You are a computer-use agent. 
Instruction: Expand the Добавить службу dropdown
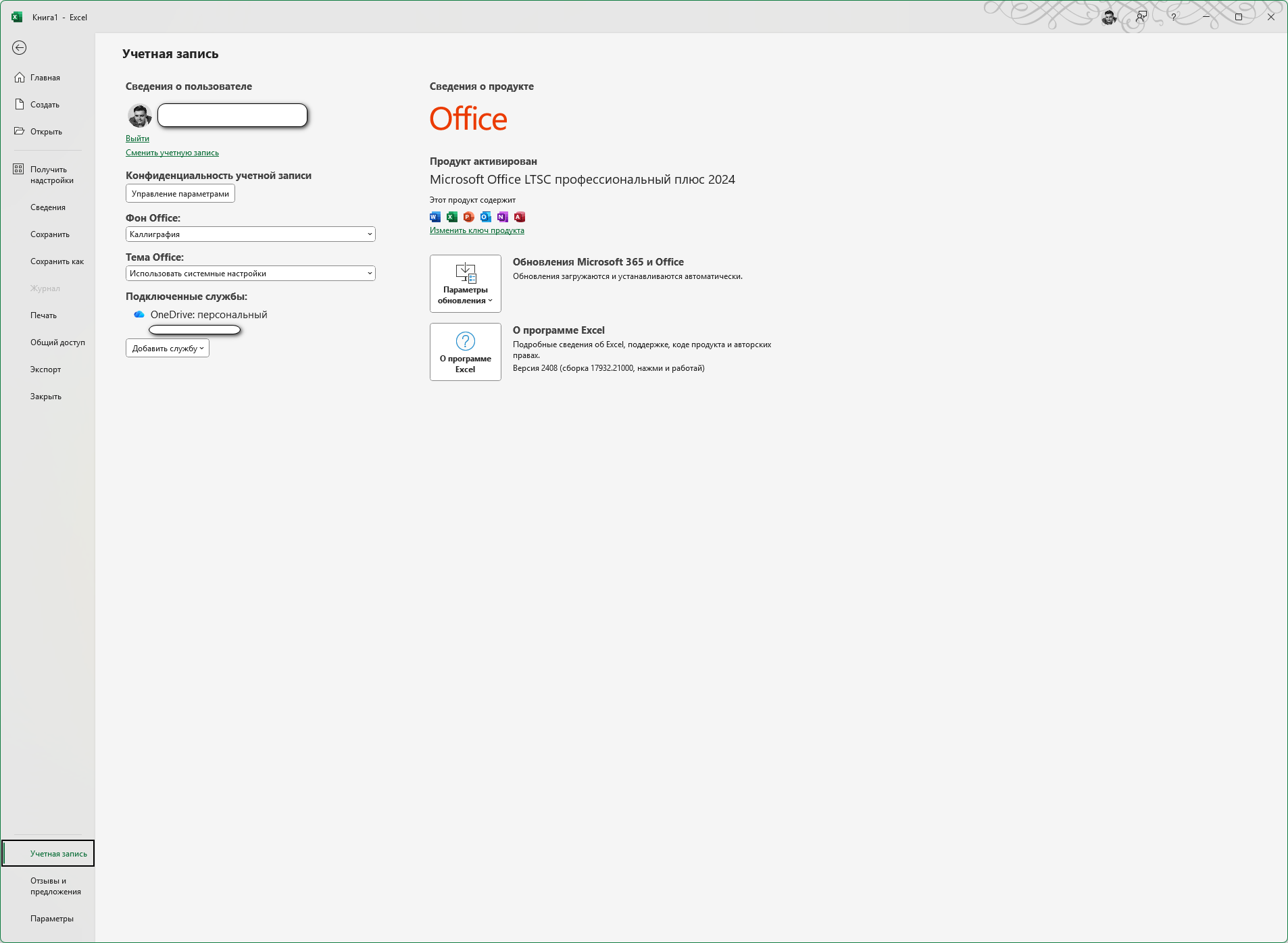168,349
